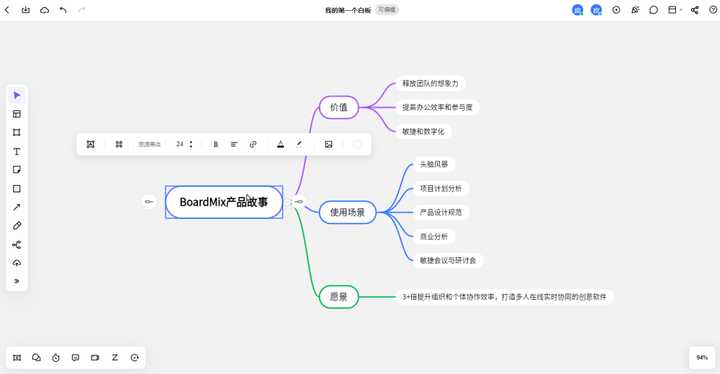Click the Z icon in bottom toolbar
Screen dimensions: 720x374
[115, 357]
